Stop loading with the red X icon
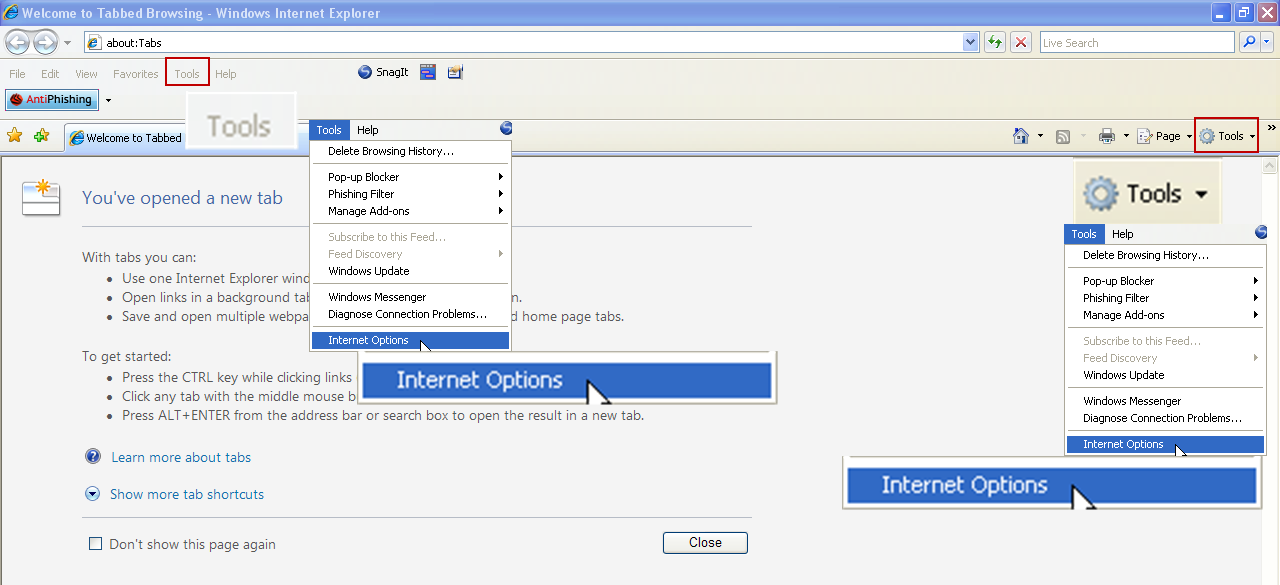Image resolution: width=1280 pixels, height=585 pixels. click(x=1021, y=42)
